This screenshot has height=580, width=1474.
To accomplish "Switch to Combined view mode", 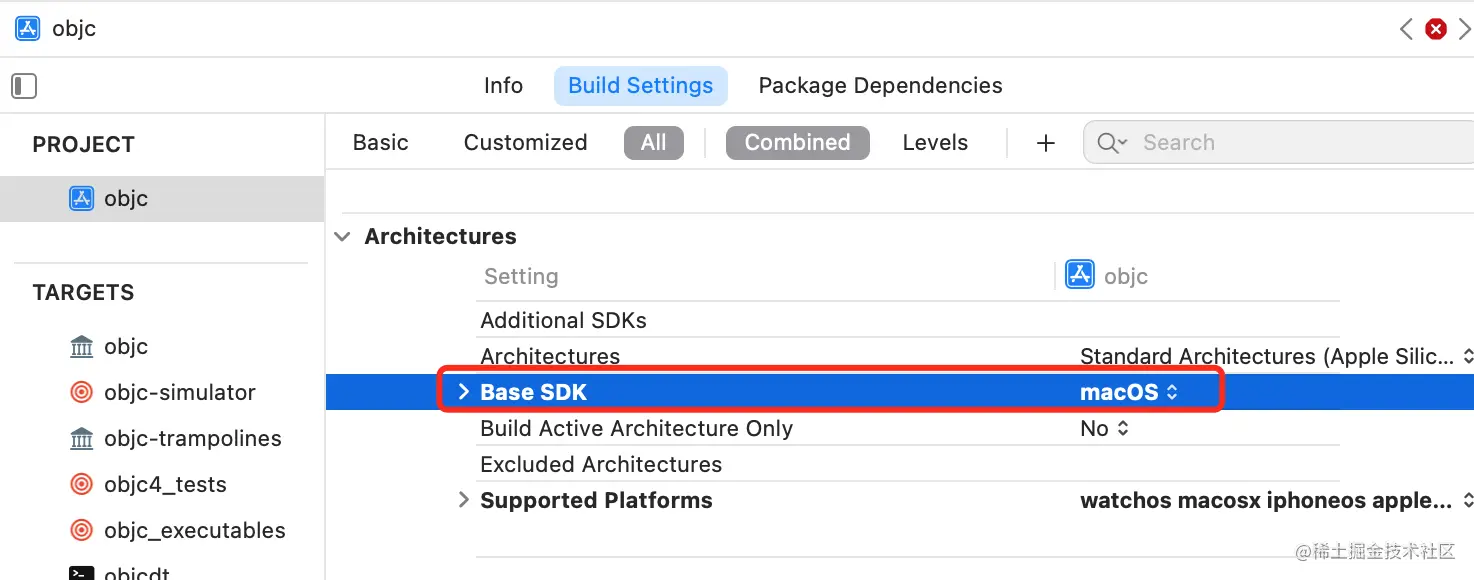I will pos(797,143).
